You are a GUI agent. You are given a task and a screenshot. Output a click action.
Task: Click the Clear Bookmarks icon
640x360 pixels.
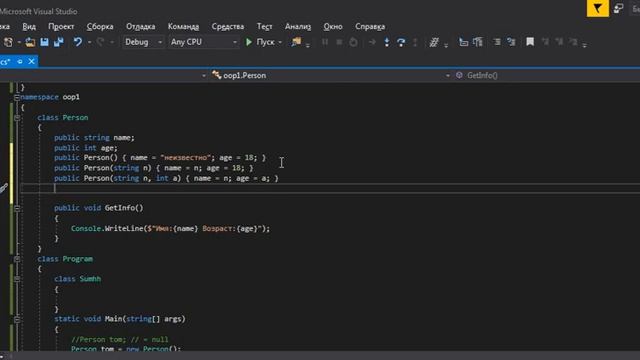pyautogui.click(x=573, y=42)
